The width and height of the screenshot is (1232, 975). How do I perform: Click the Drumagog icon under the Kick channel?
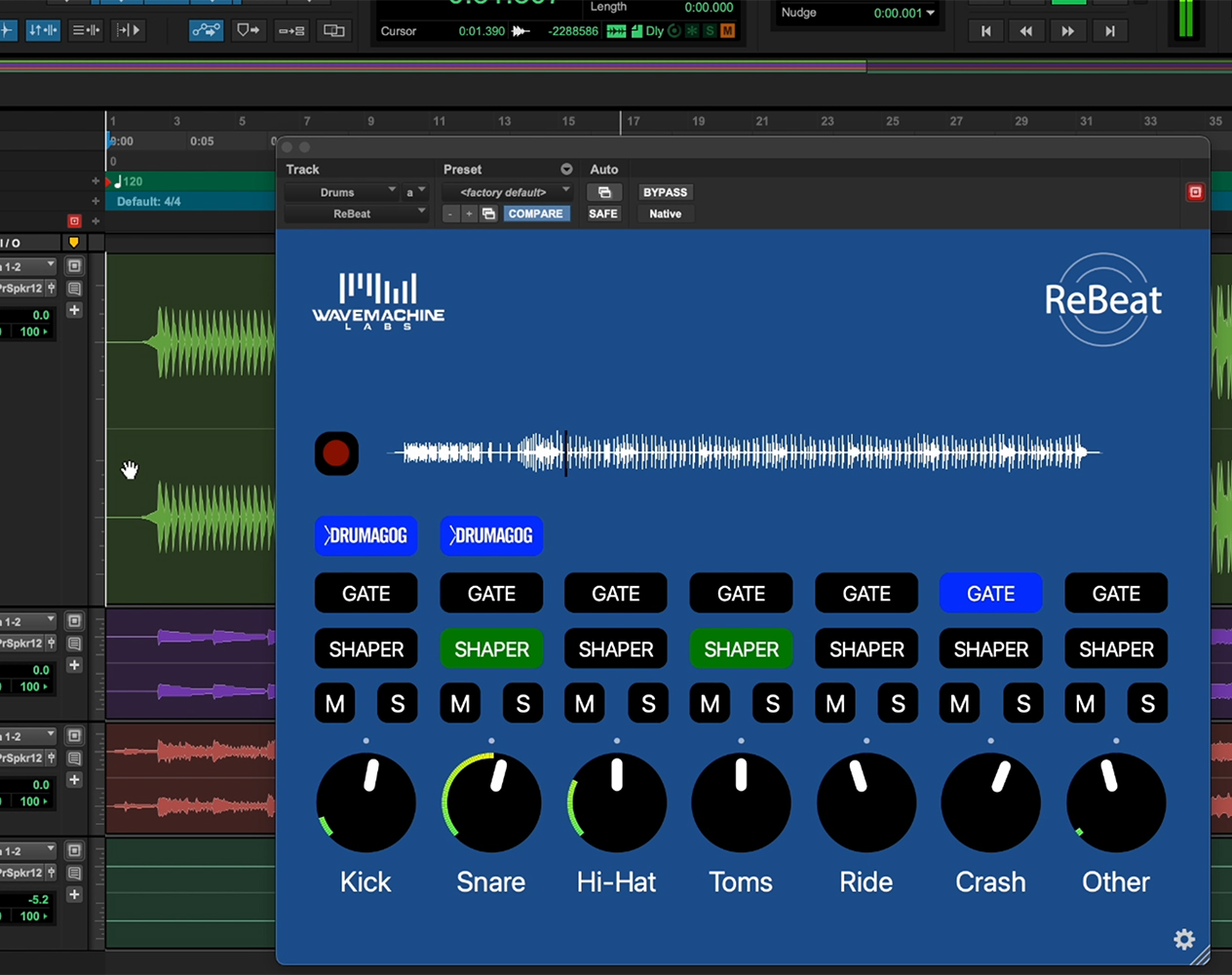[x=366, y=535]
